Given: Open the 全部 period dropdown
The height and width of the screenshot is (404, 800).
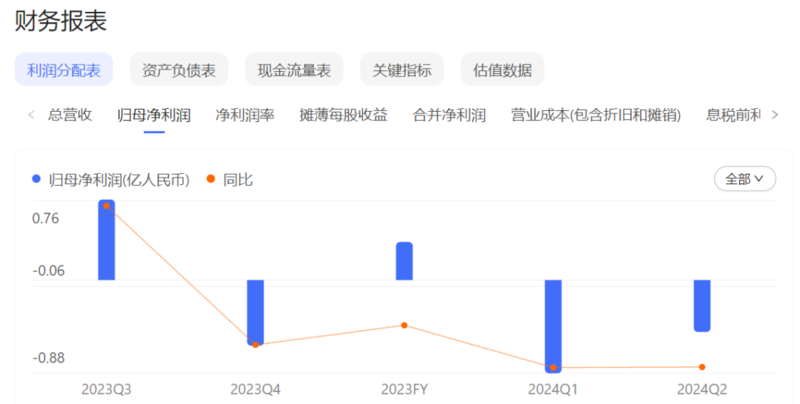Looking at the screenshot, I should pyautogui.click(x=745, y=179).
